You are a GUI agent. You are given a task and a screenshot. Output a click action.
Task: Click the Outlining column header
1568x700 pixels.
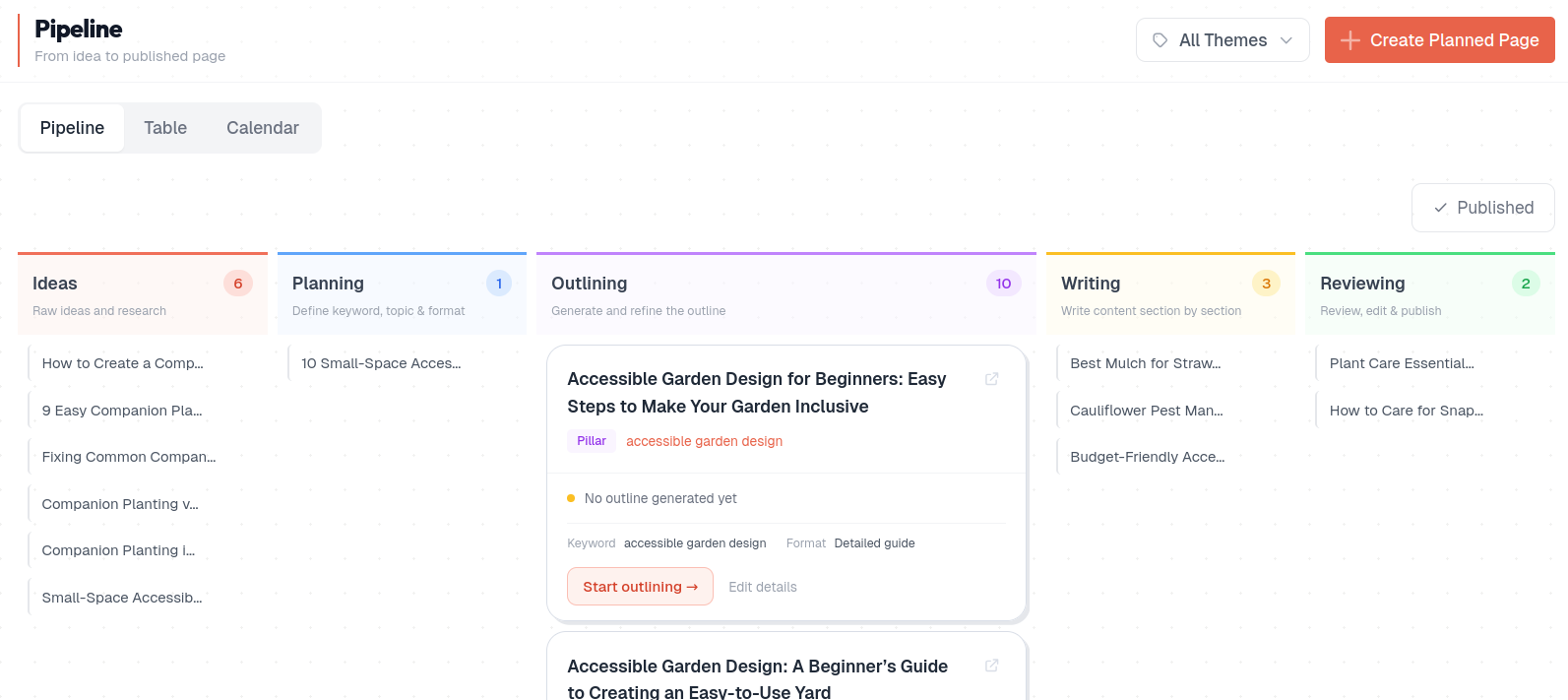pyautogui.click(x=786, y=294)
